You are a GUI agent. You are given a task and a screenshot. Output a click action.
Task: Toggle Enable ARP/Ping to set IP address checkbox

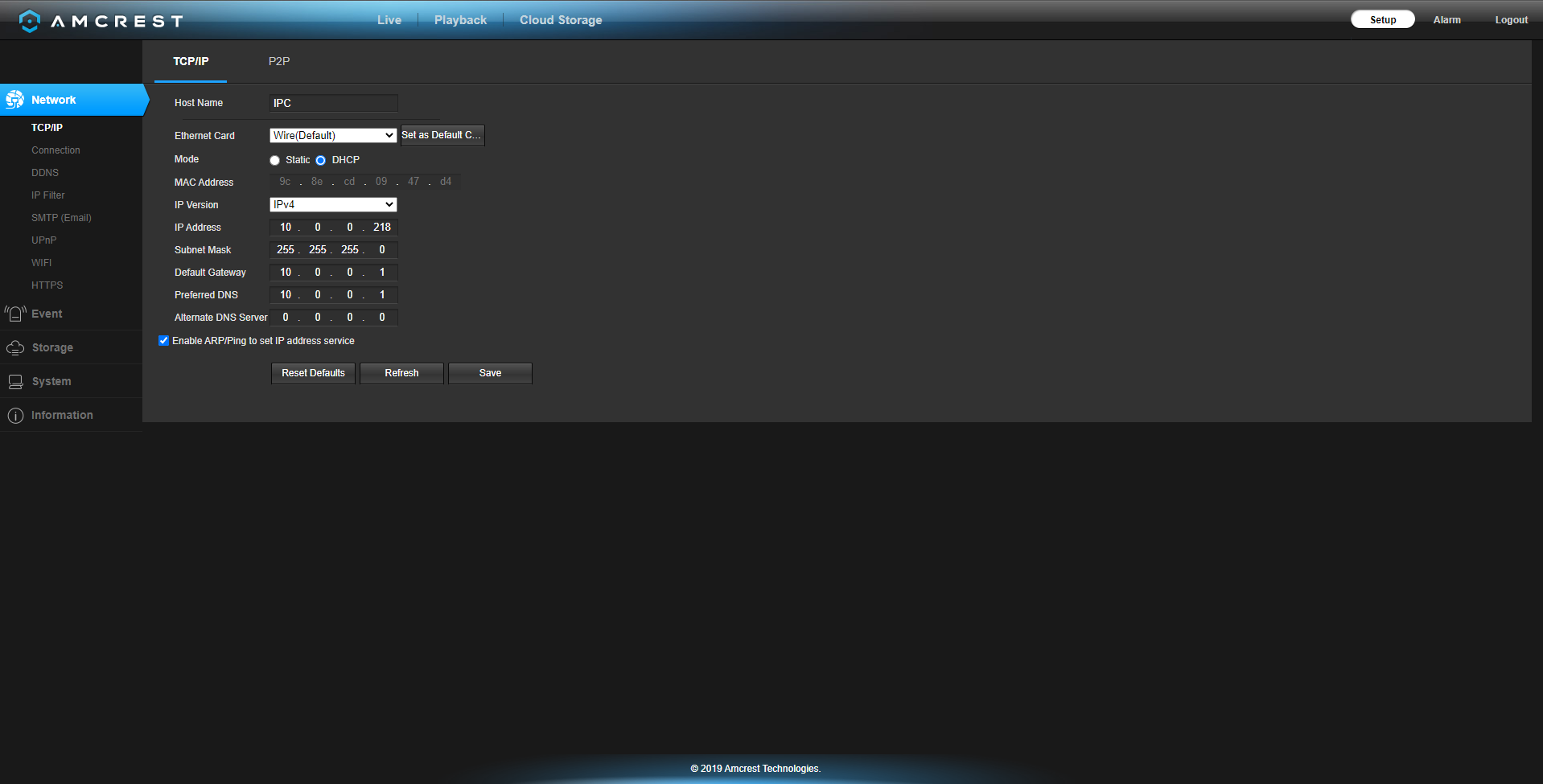click(x=164, y=340)
